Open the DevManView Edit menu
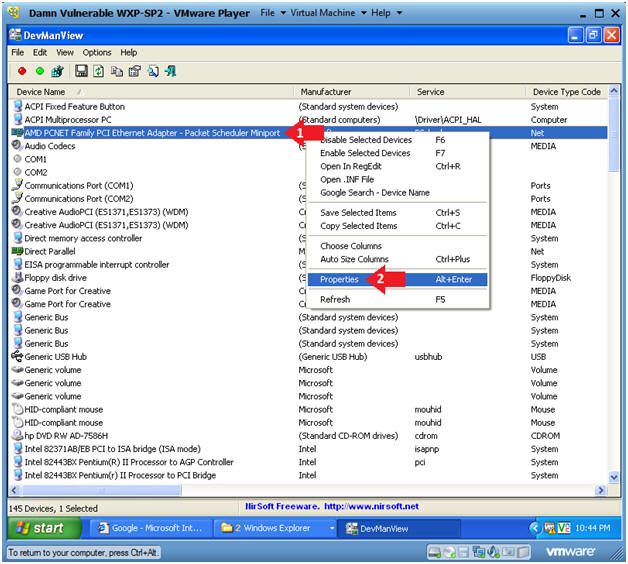 [40, 52]
